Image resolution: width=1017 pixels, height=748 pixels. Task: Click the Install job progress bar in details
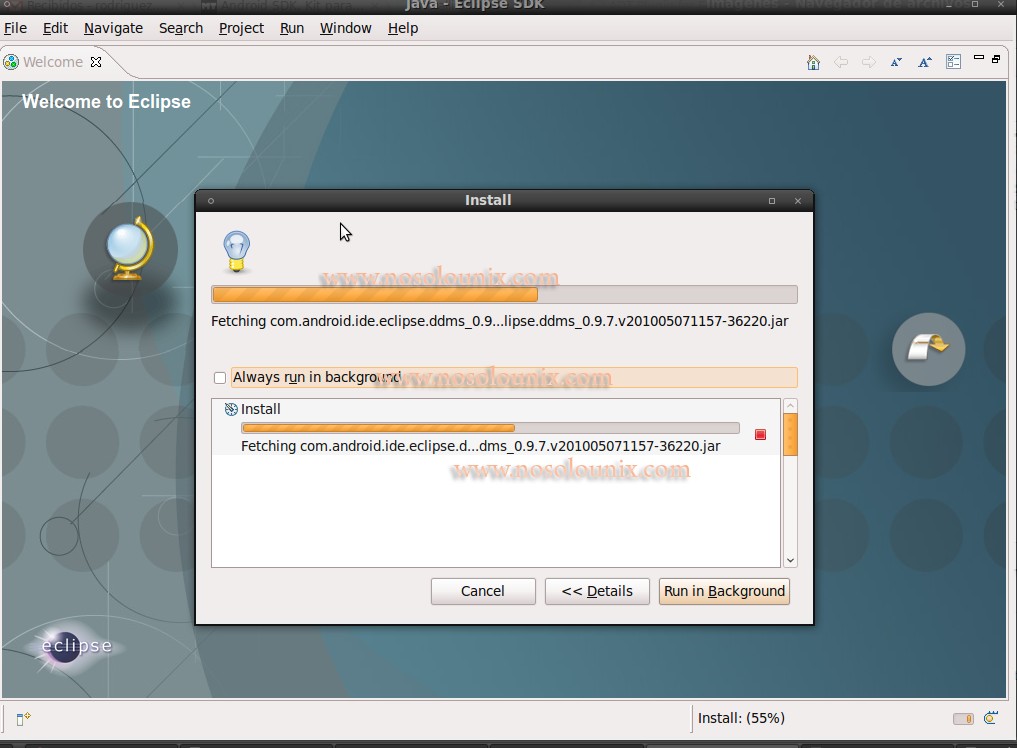[490, 428]
